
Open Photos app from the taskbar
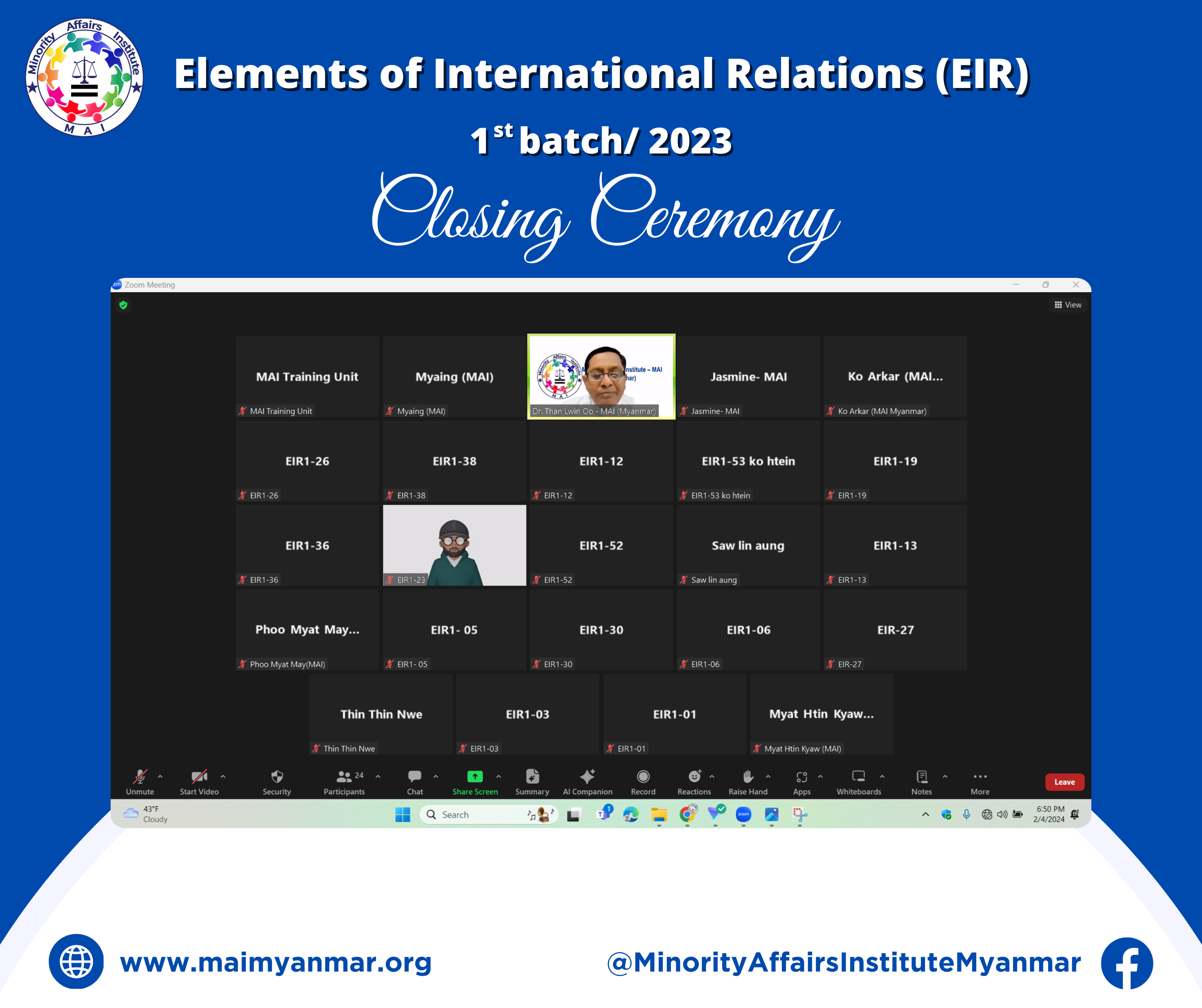click(x=772, y=814)
